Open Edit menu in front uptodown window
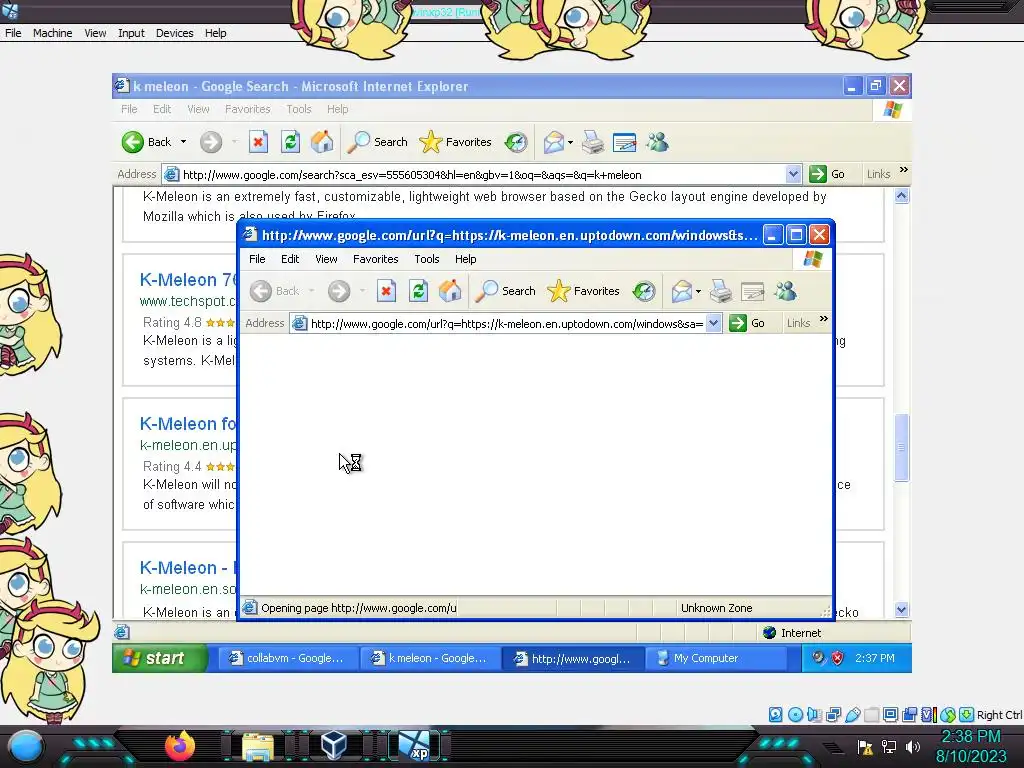The image size is (1024, 768). click(290, 259)
